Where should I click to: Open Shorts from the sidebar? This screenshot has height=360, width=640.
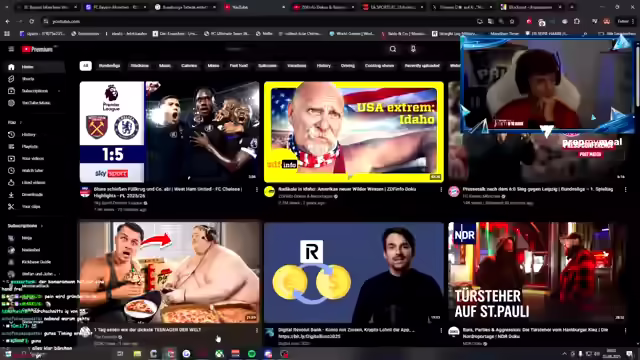34,79
